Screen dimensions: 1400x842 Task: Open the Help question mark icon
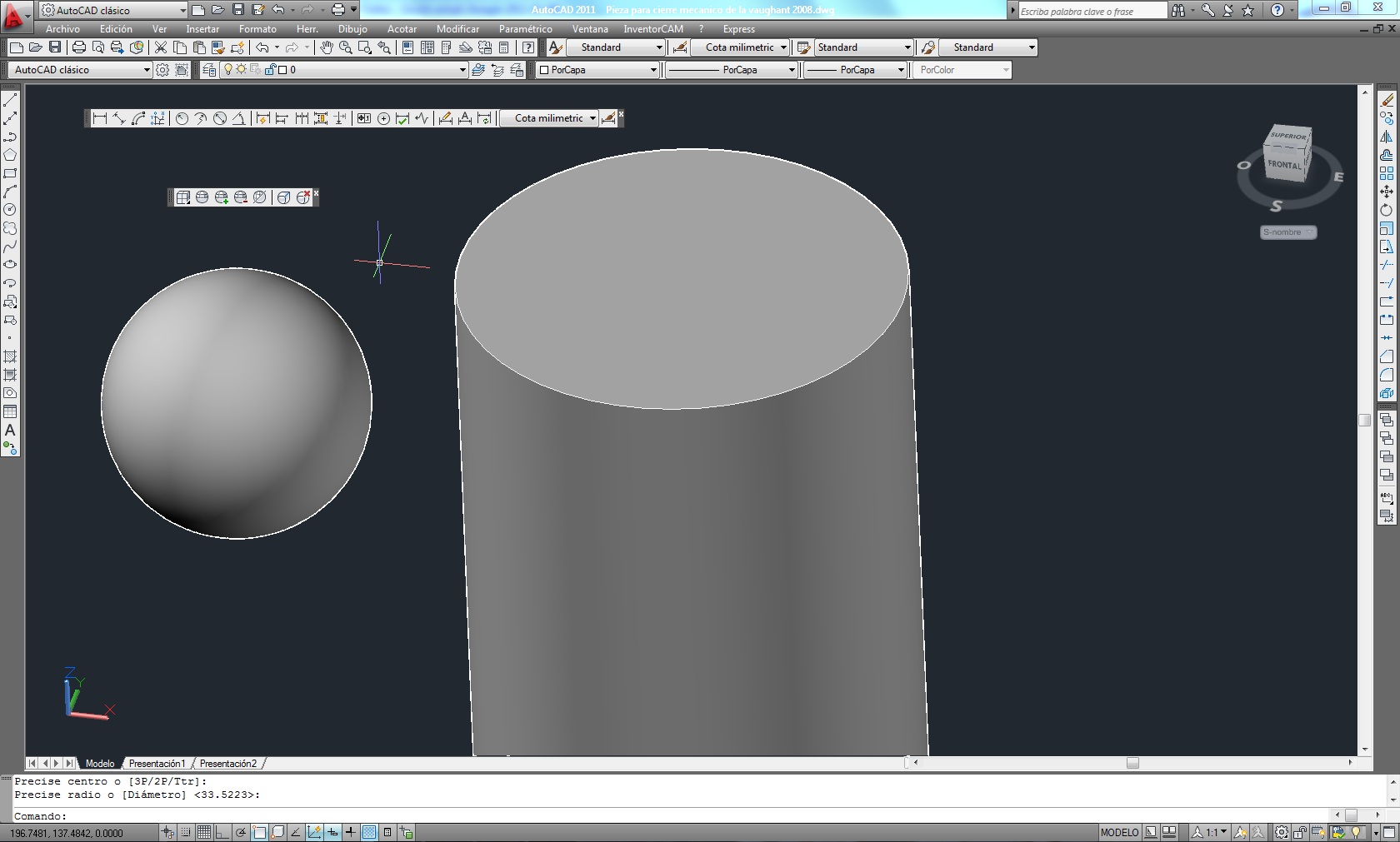[x=528, y=47]
